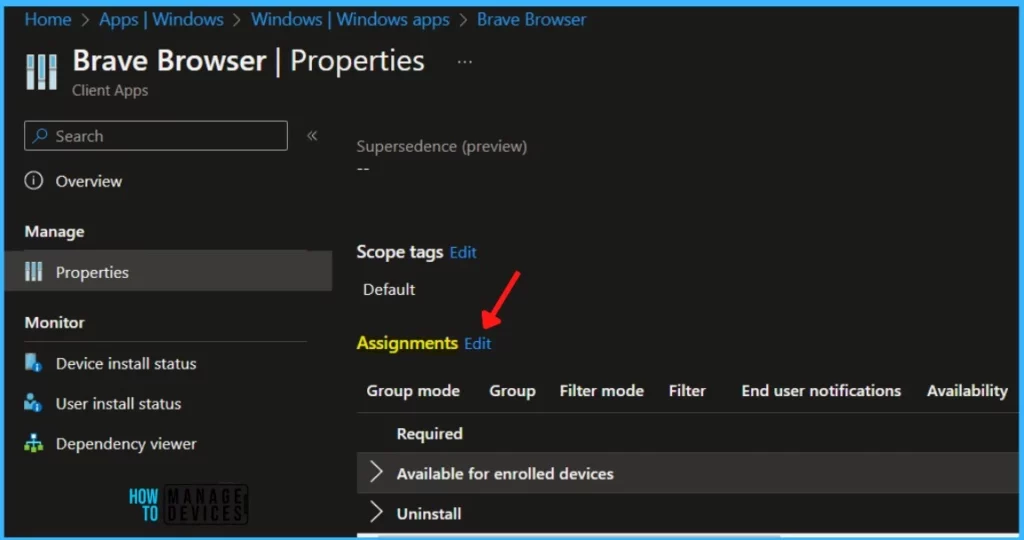Screen dimensions: 1024x540
Task: Click the Filter column header
Action: tap(687, 390)
